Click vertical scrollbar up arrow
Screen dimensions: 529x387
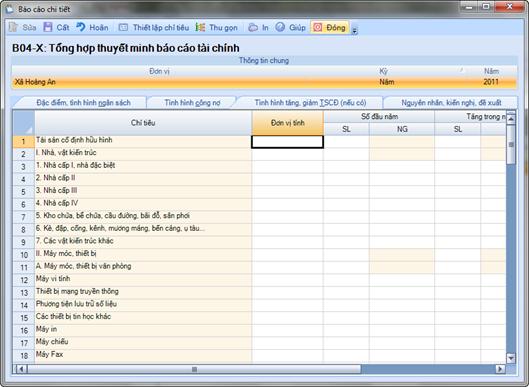(511, 119)
